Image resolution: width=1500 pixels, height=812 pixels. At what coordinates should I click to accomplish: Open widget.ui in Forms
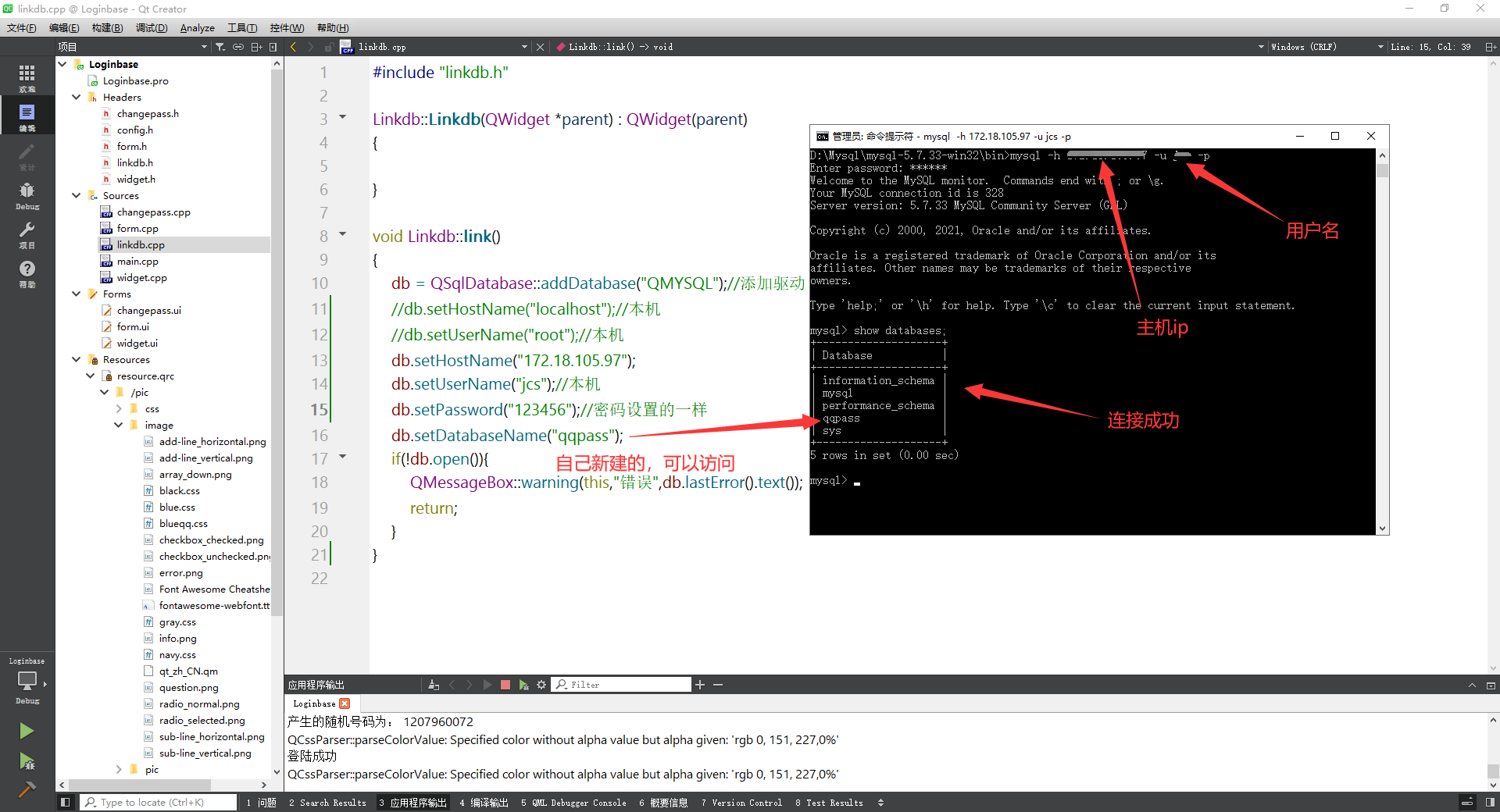[x=137, y=343]
